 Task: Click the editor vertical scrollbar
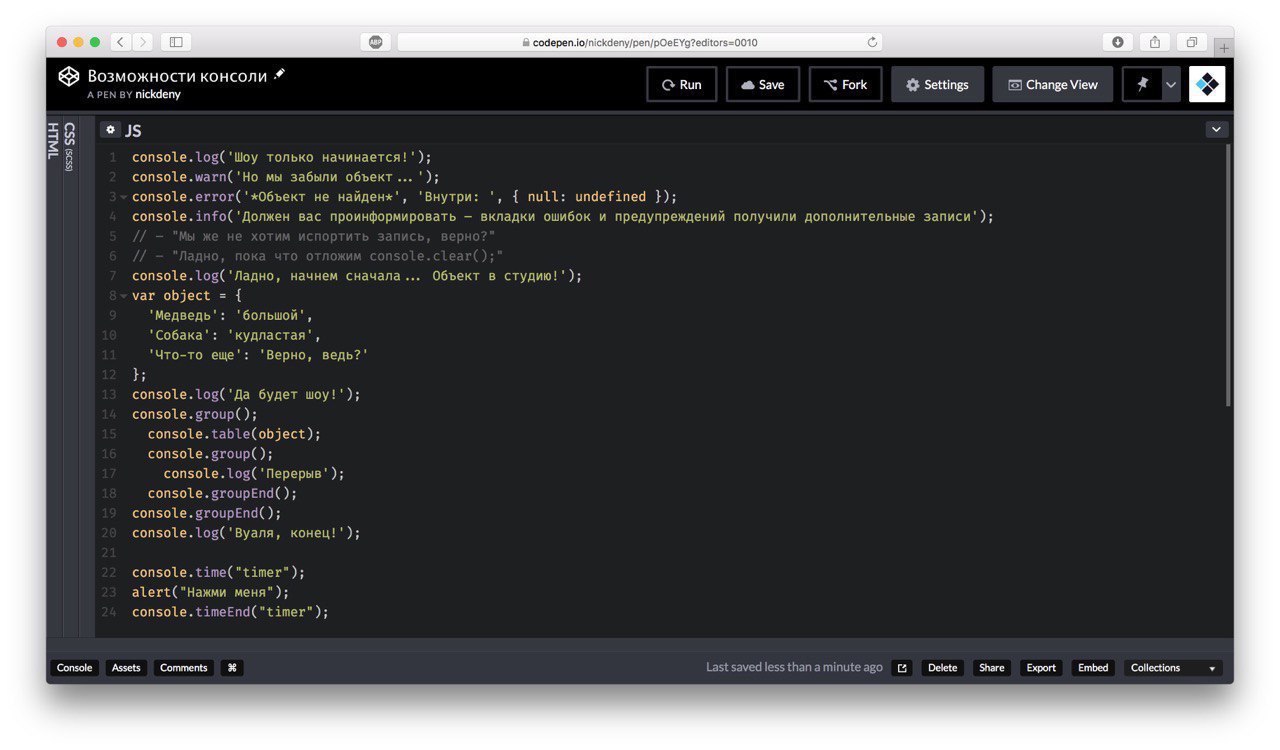tap(1228, 275)
